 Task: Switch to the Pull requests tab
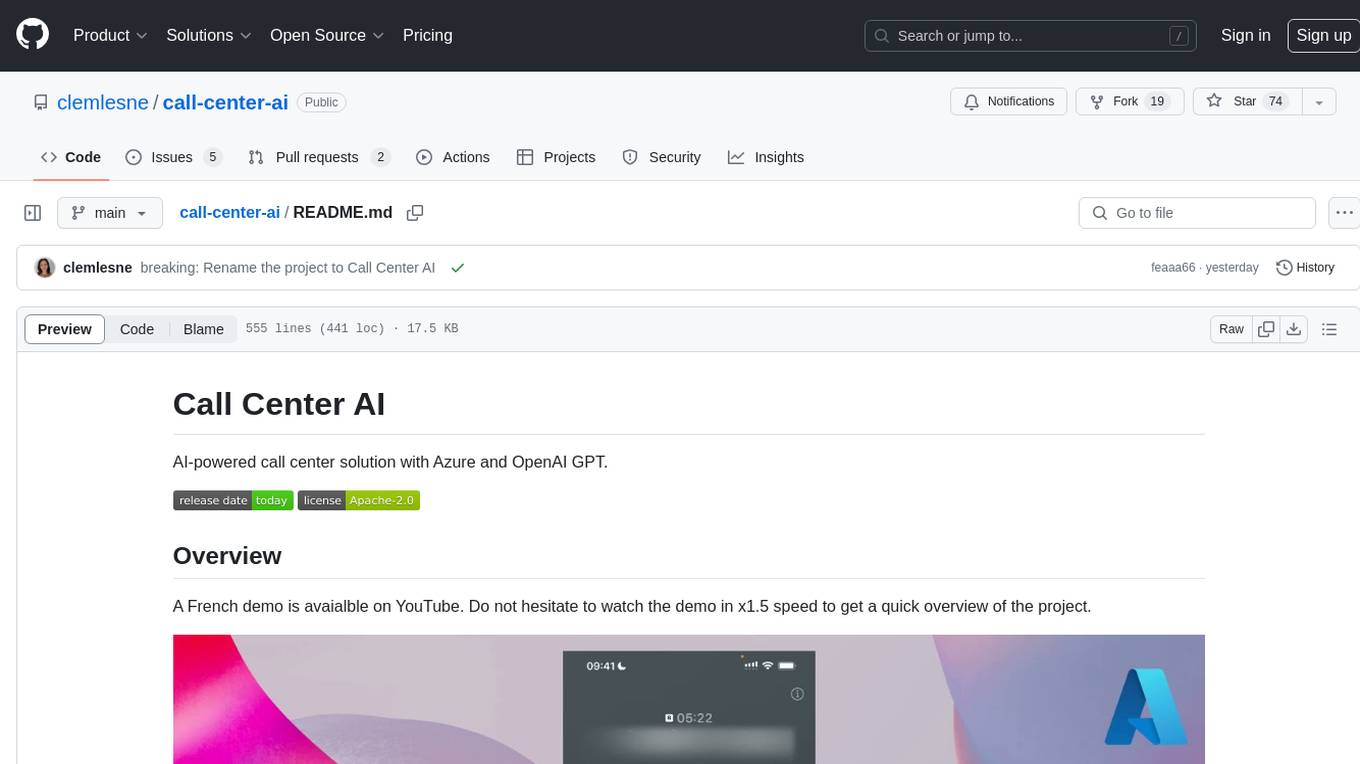click(x=318, y=157)
